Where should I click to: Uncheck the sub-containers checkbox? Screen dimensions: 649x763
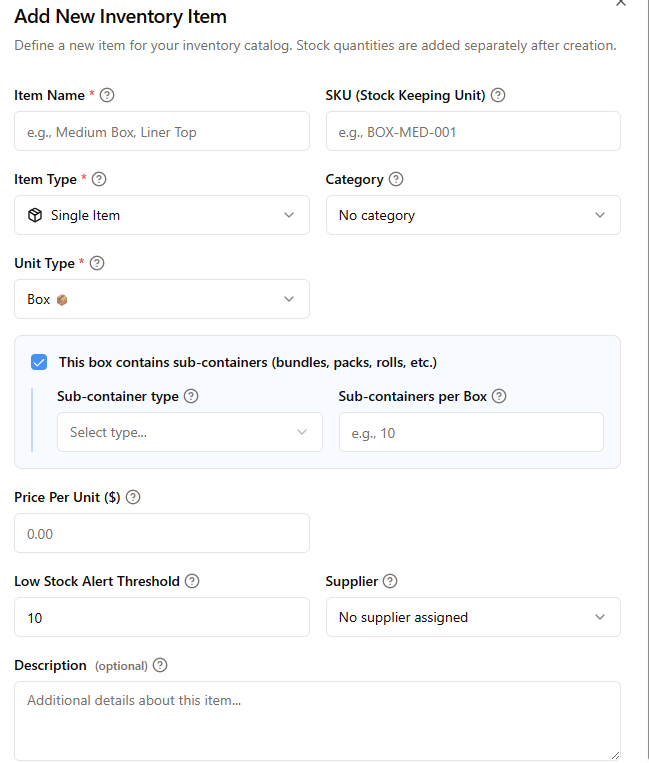39,362
